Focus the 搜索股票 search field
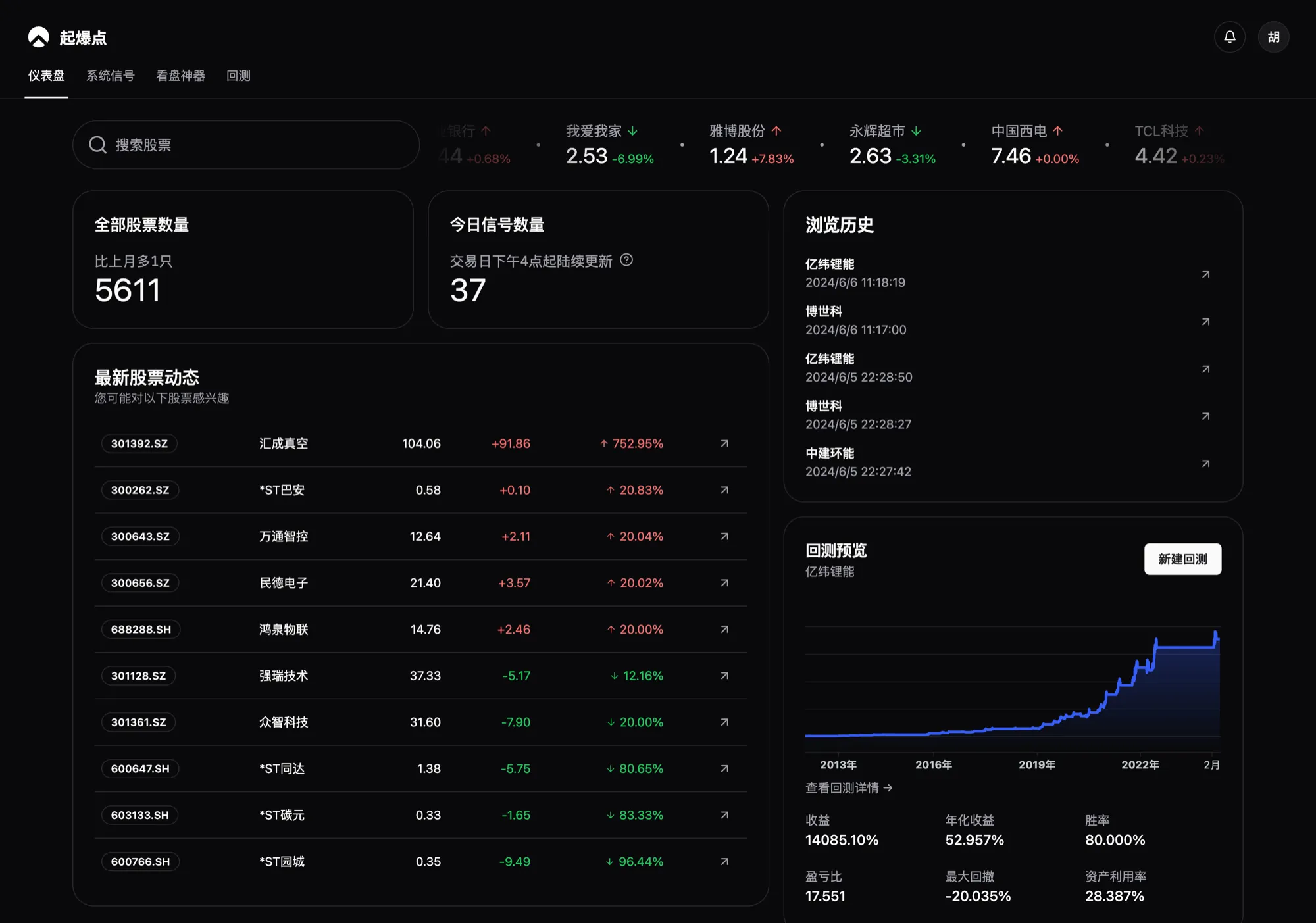Screen dimensions: 1316x923 245,145
